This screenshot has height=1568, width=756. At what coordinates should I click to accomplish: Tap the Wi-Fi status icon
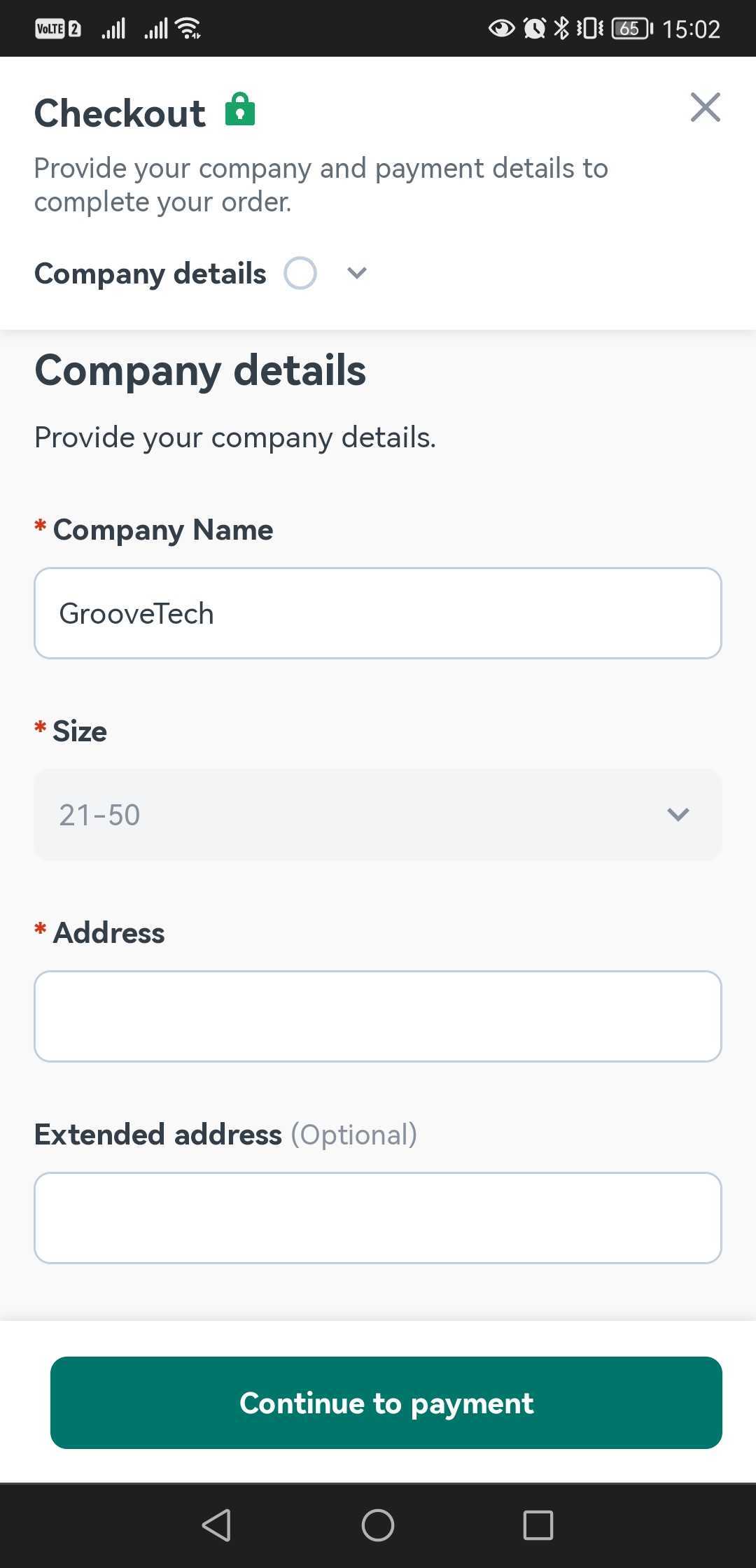coord(188,29)
